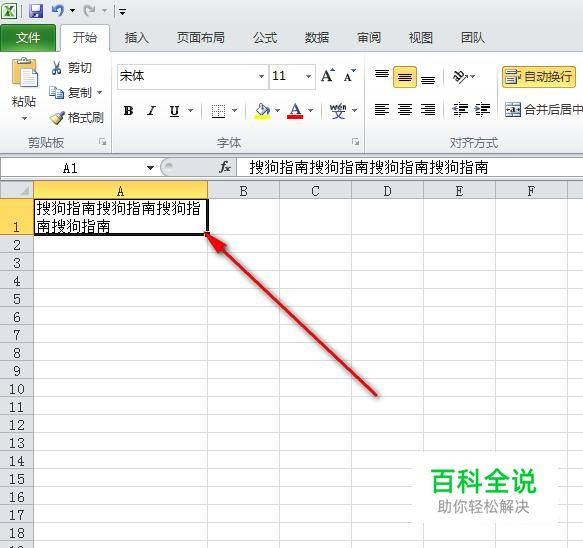The height and width of the screenshot is (548, 583).
Task: Align text left
Action: click(382, 109)
